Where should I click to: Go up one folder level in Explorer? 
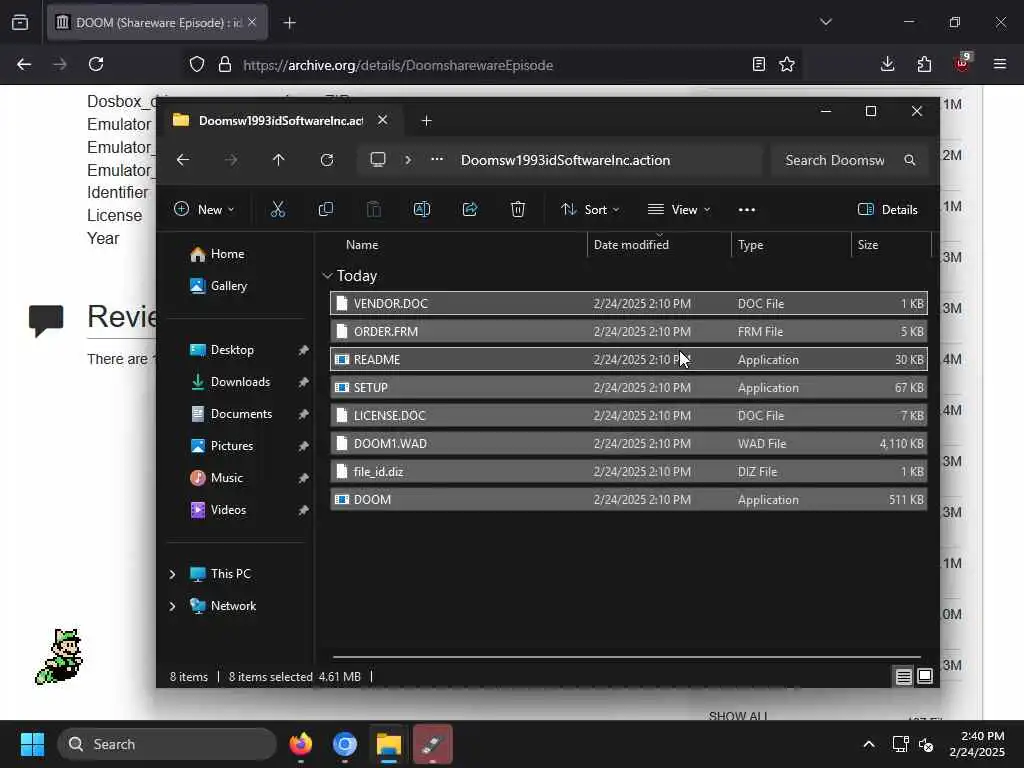coord(278,160)
